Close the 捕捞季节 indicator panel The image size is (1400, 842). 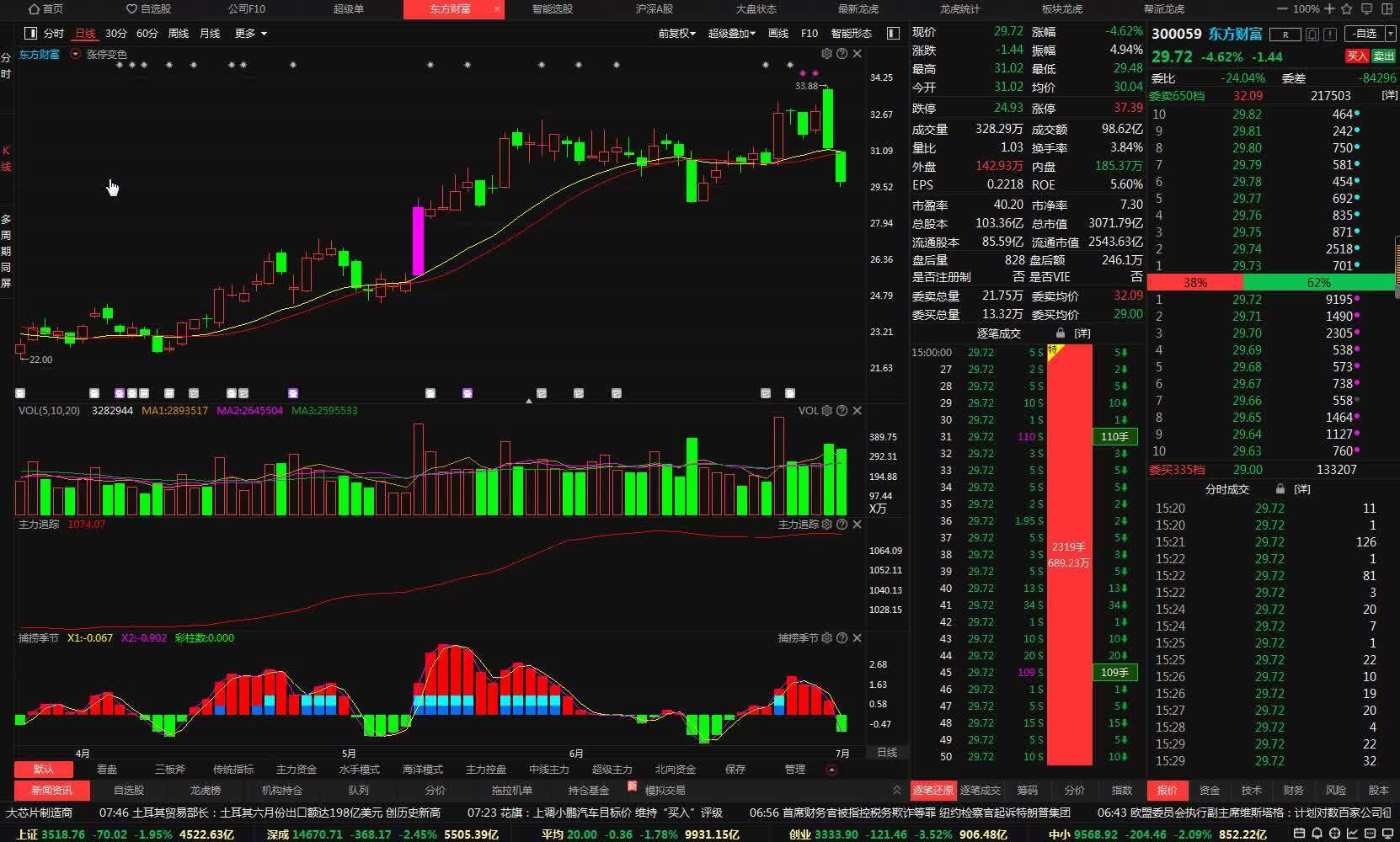pos(857,638)
